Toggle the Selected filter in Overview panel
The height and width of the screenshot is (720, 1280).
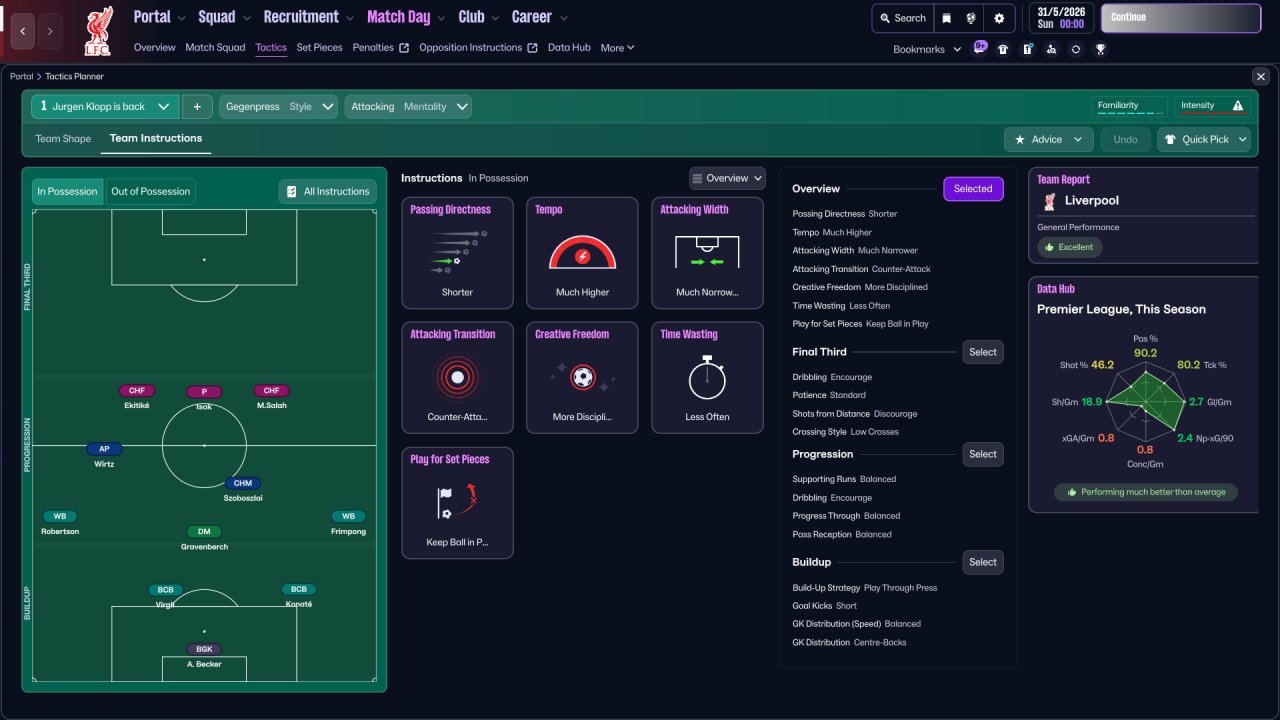coord(973,189)
